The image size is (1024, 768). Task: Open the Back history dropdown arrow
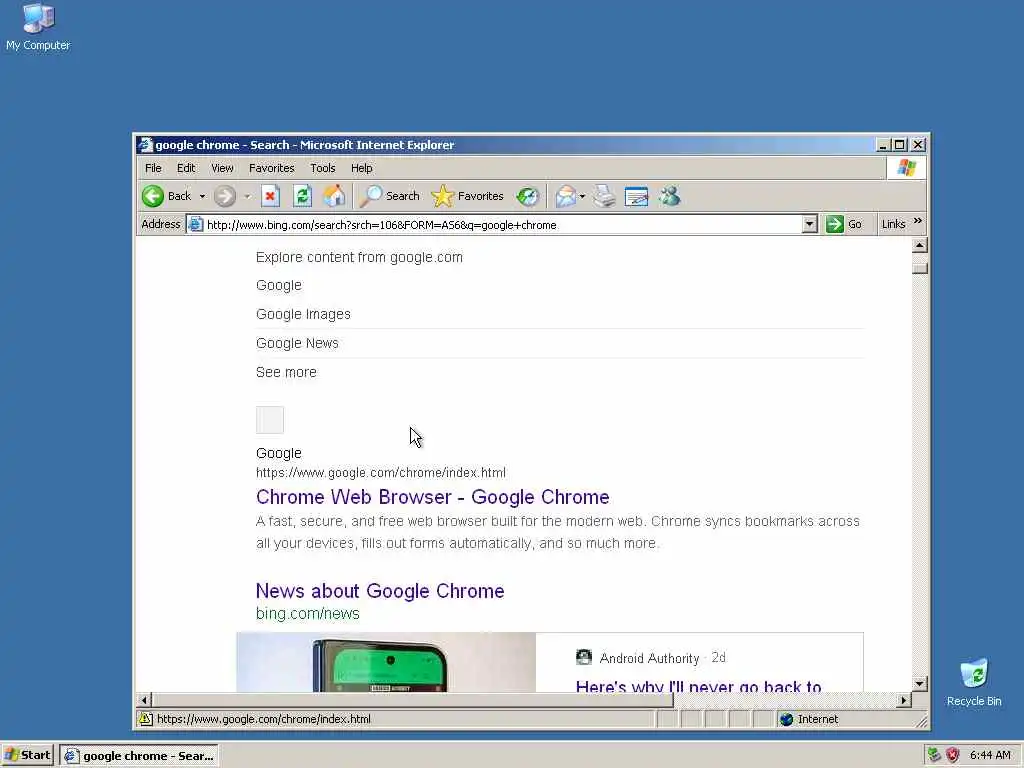pos(202,196)
